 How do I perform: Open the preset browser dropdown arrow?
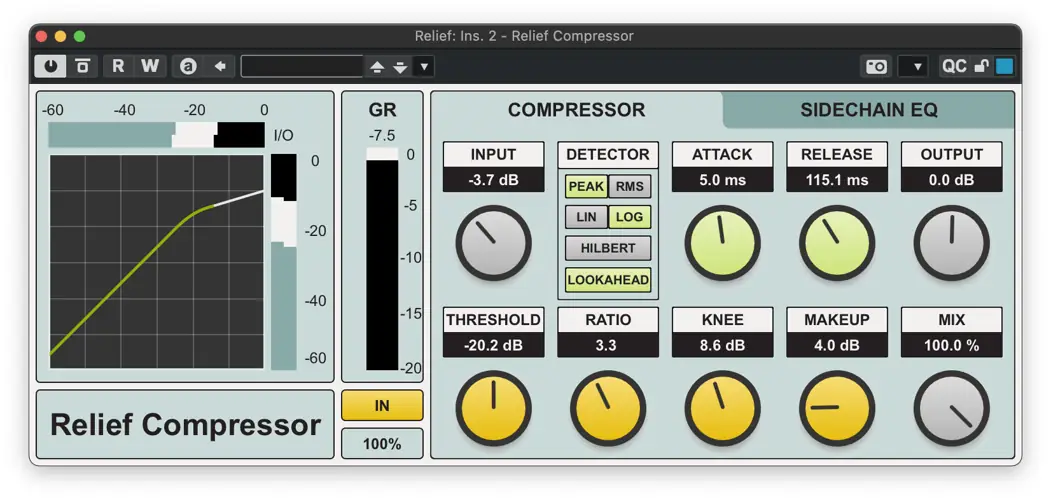point(424,66)
